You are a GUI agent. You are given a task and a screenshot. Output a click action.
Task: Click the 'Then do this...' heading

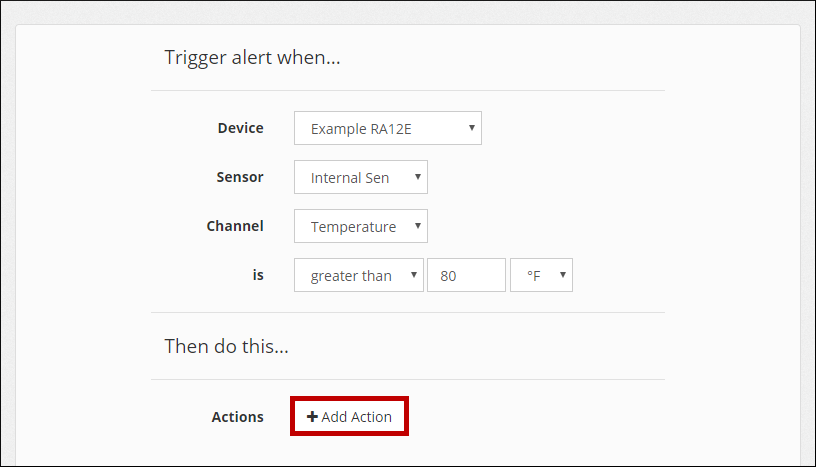pos(226,346)
